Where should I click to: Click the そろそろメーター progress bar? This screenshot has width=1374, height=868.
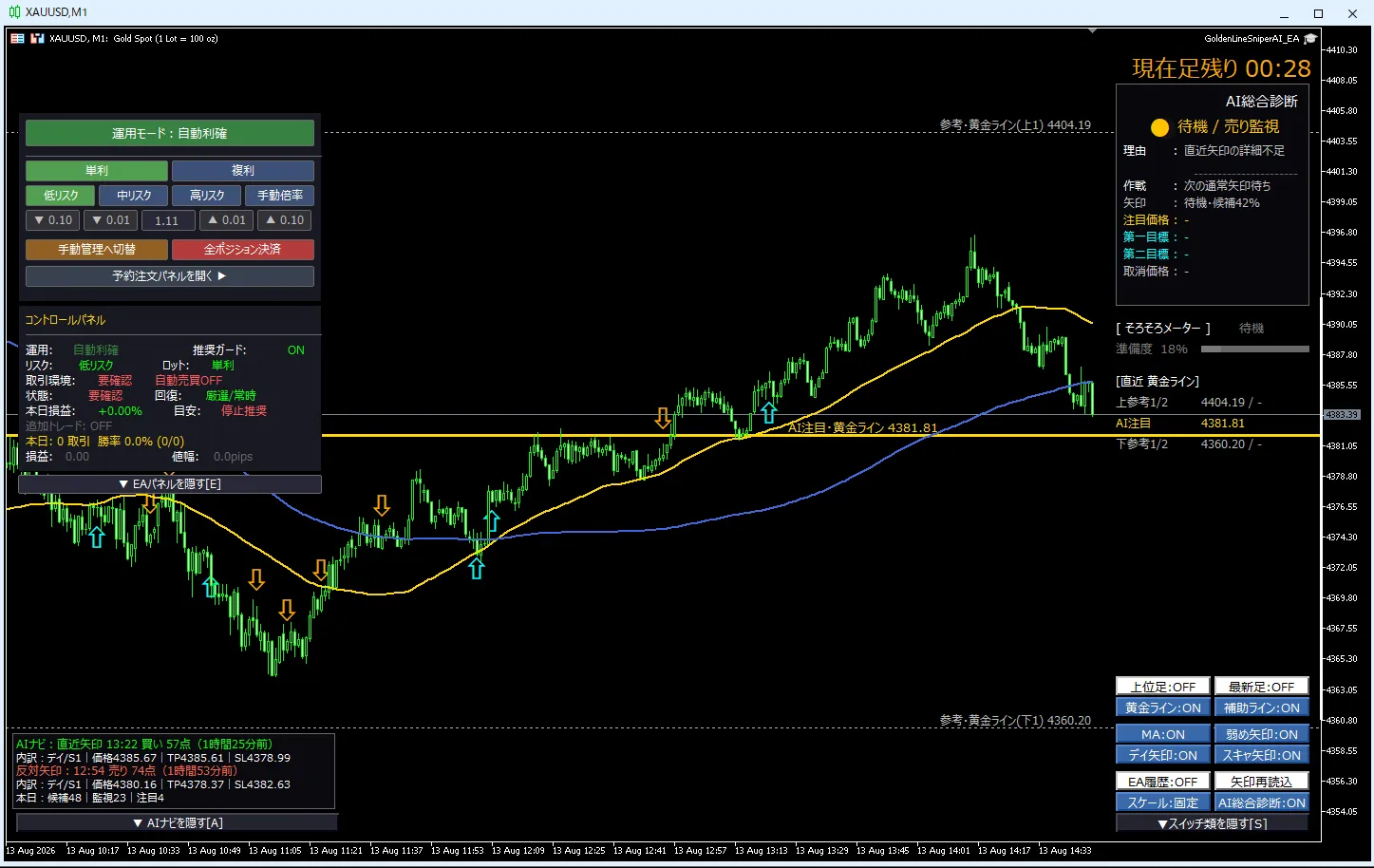(1254, 349)
